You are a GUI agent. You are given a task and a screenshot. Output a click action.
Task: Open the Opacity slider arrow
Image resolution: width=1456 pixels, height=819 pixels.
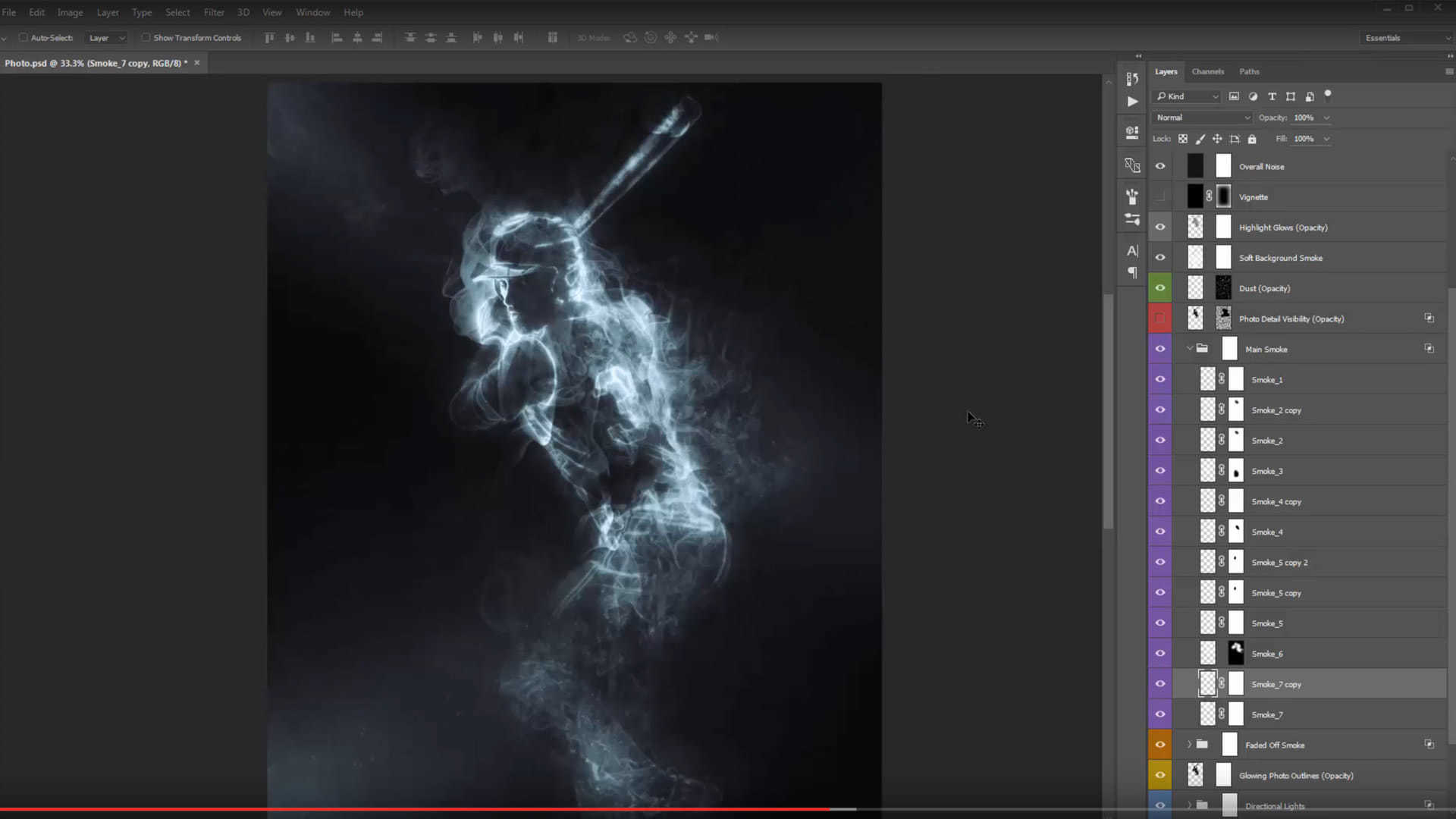[x=1326, y=118]
